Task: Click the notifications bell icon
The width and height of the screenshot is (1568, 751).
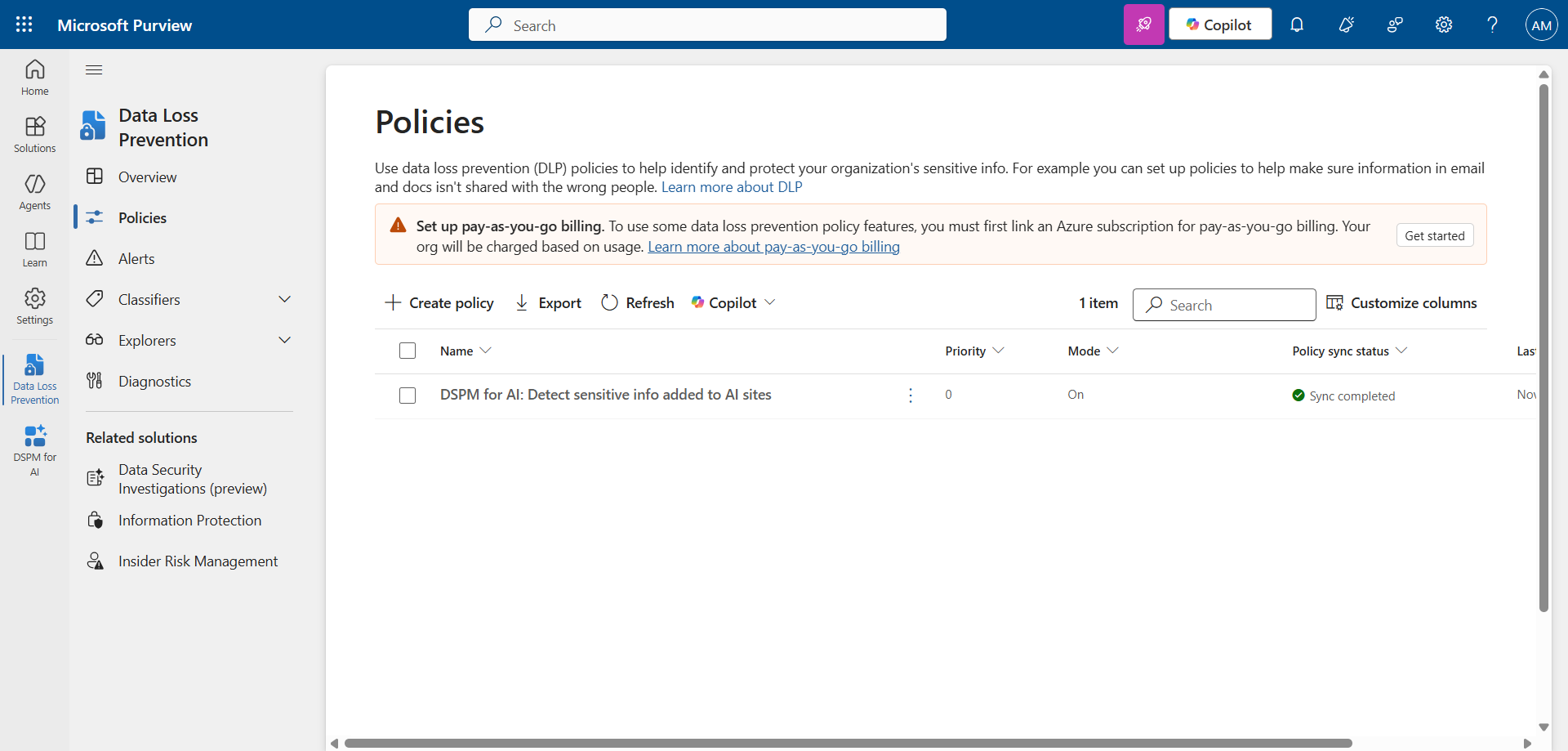Action: (1297, 25)
